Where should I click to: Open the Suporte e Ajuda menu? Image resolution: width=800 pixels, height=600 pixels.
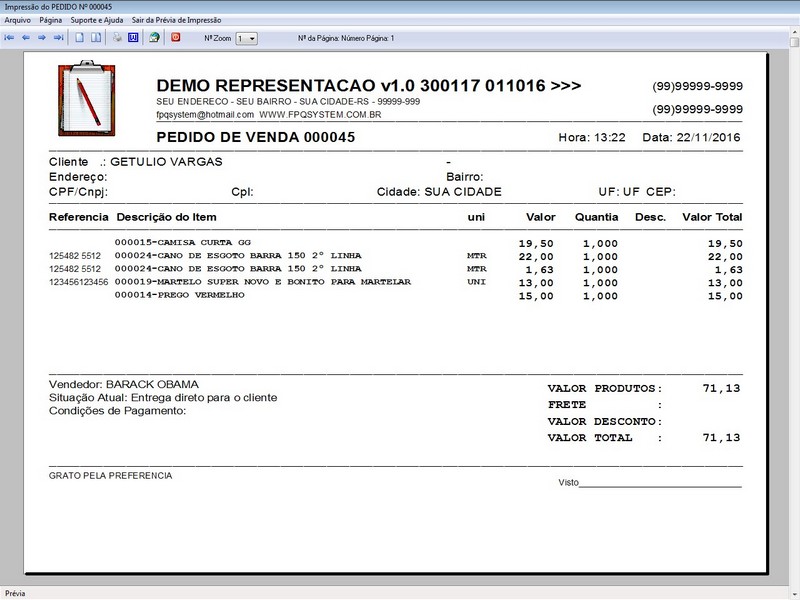(97, 20)
